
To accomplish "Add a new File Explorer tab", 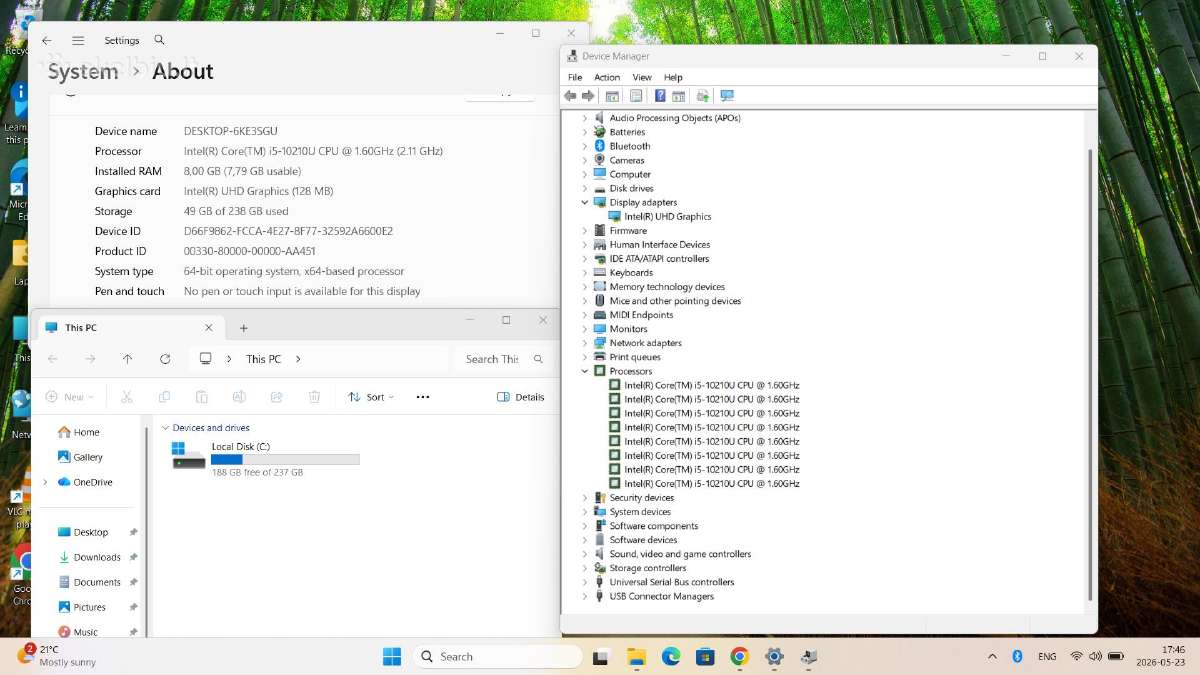I will point(243,328).
